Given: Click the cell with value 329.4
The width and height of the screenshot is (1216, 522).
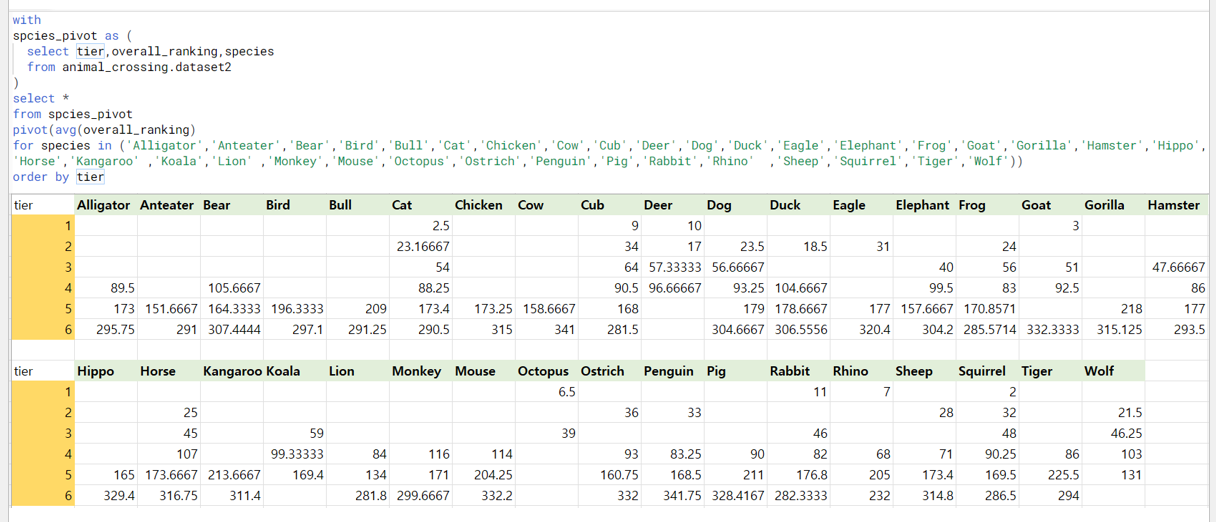Looking at the screenshot, I should (119, 496).
